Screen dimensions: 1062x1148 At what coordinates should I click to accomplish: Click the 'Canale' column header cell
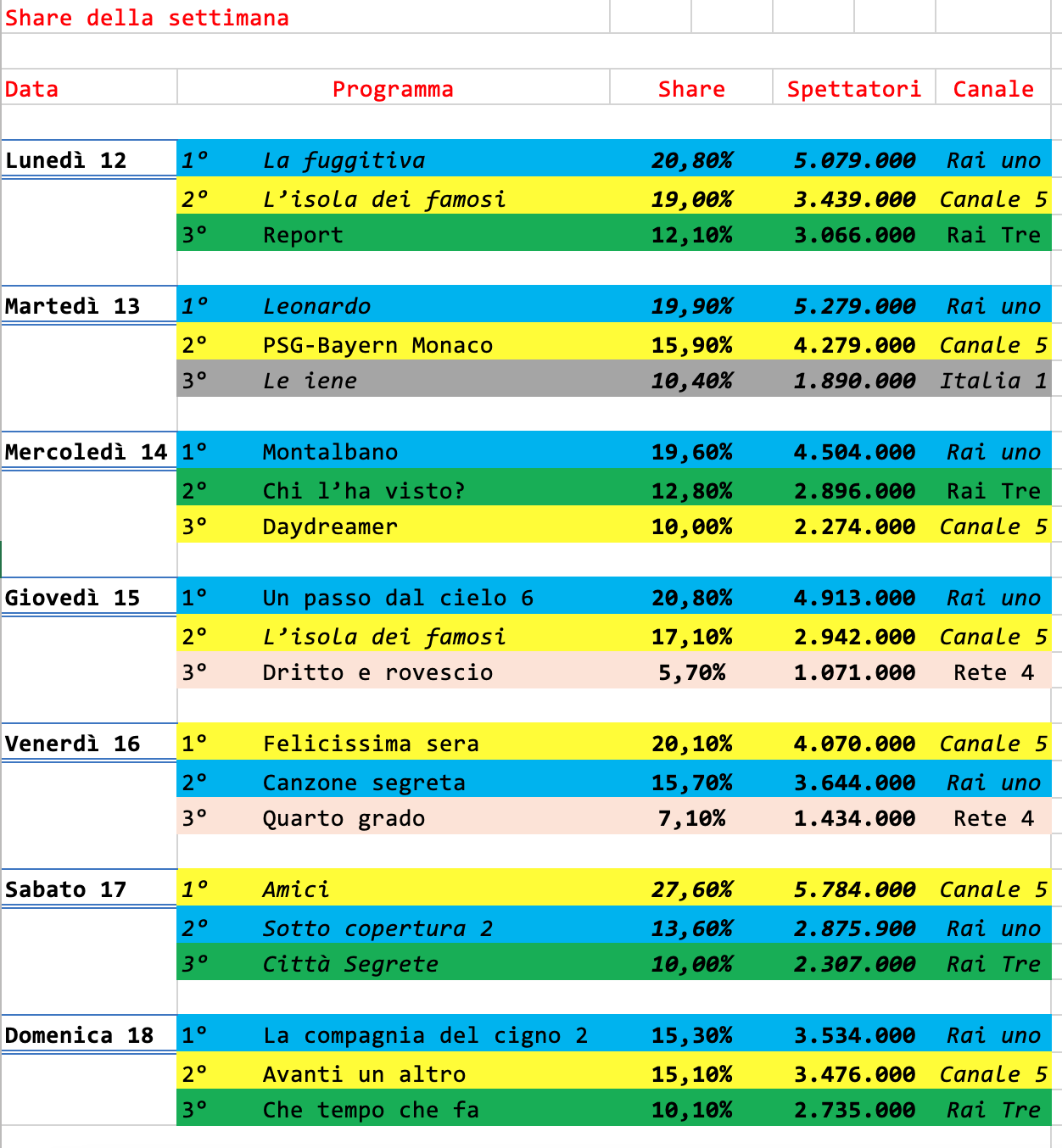tap(992, 89)
